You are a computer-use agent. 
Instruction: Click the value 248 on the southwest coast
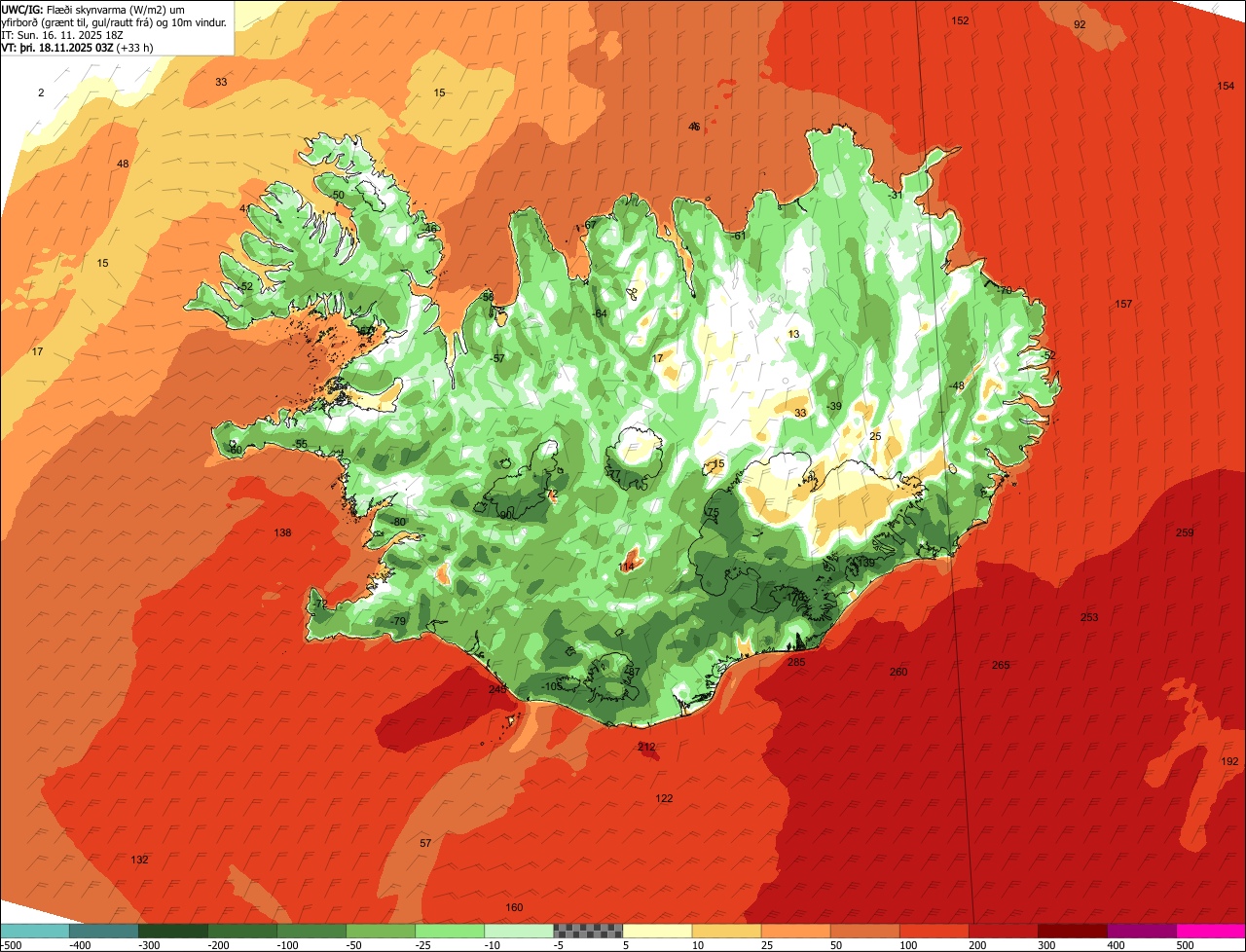[497, 689]
